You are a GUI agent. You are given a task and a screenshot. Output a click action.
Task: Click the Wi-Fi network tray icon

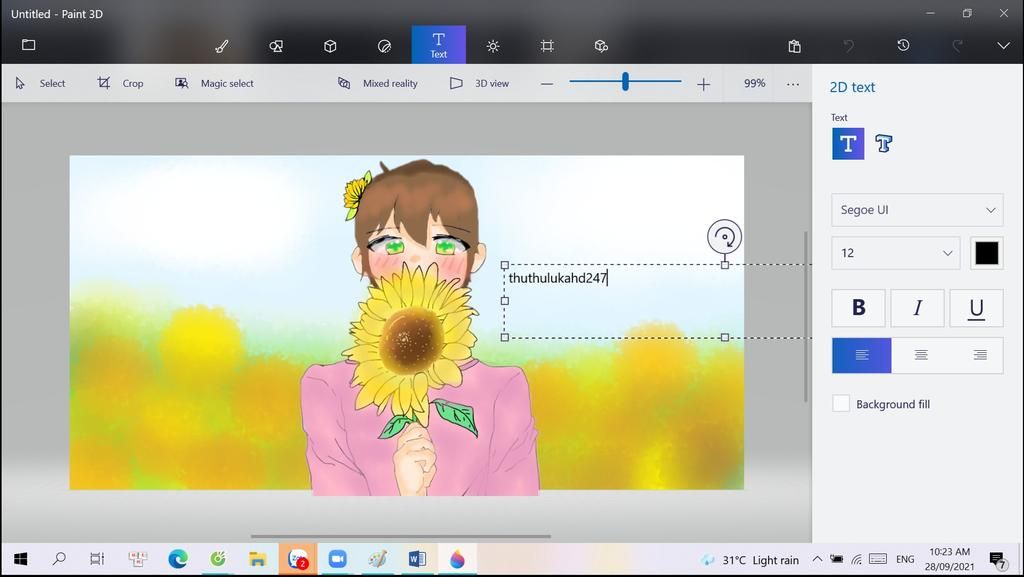pos(856,559)
